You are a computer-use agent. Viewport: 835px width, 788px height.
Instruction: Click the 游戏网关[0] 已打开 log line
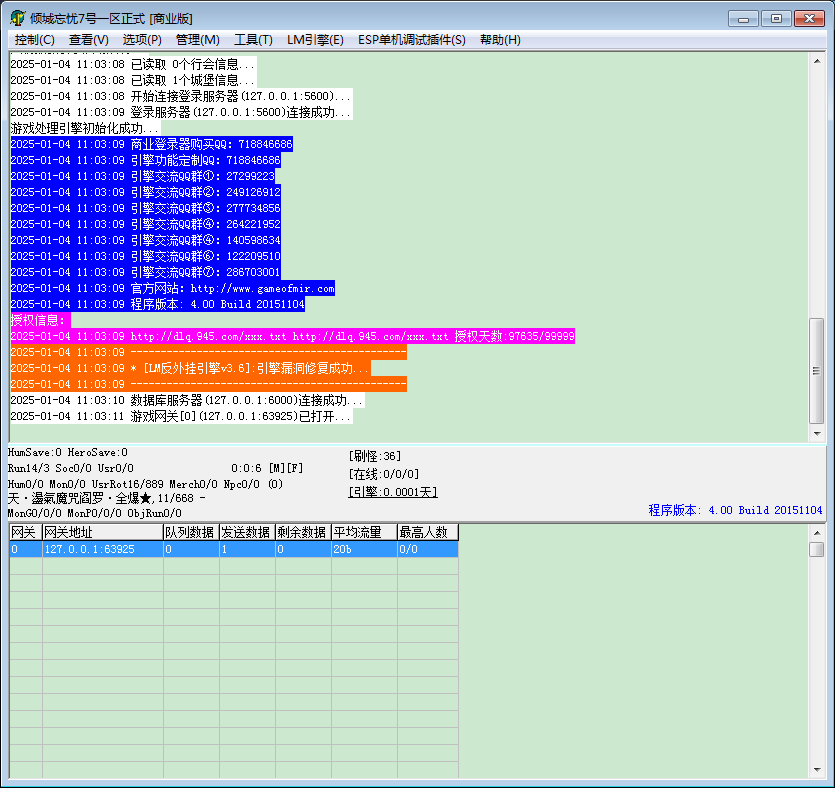tap(181, 416)
